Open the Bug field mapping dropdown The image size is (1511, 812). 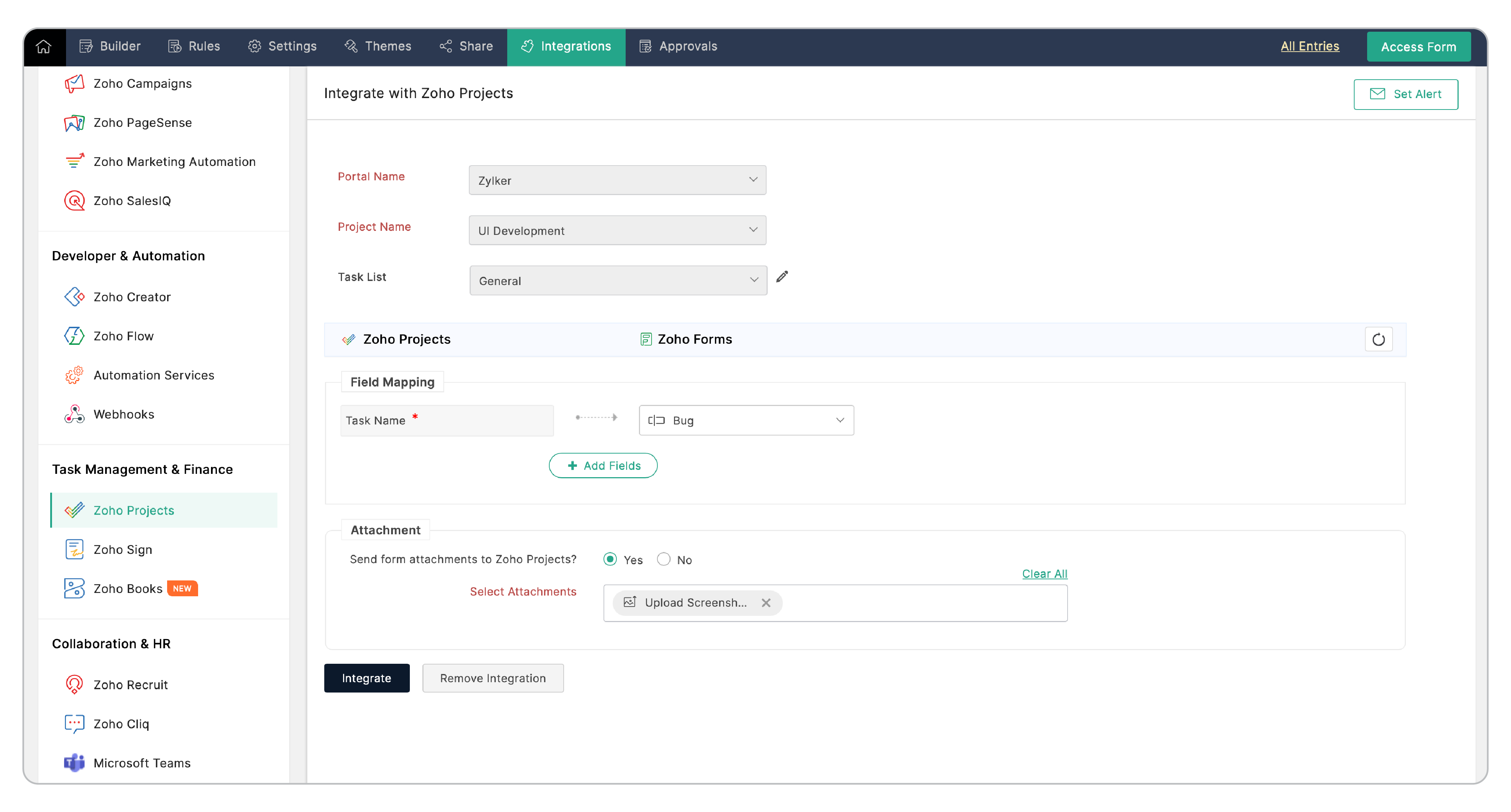pos(746,420)
